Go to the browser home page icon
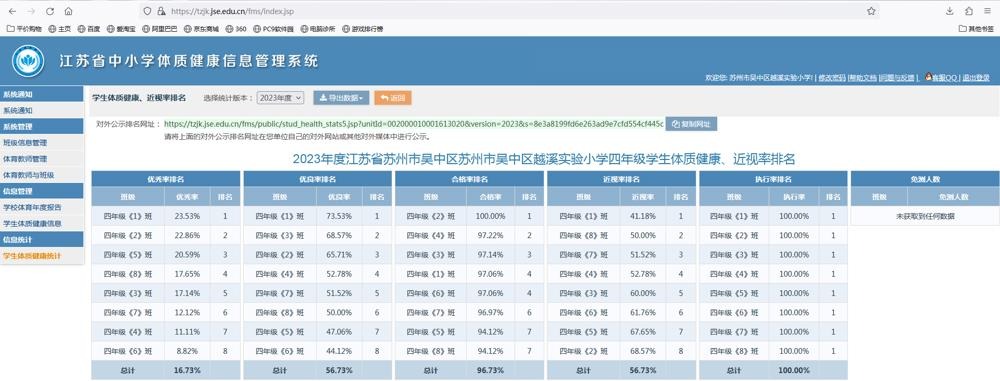This screenshot has height=381, width=1000. (x=68, y=11)
